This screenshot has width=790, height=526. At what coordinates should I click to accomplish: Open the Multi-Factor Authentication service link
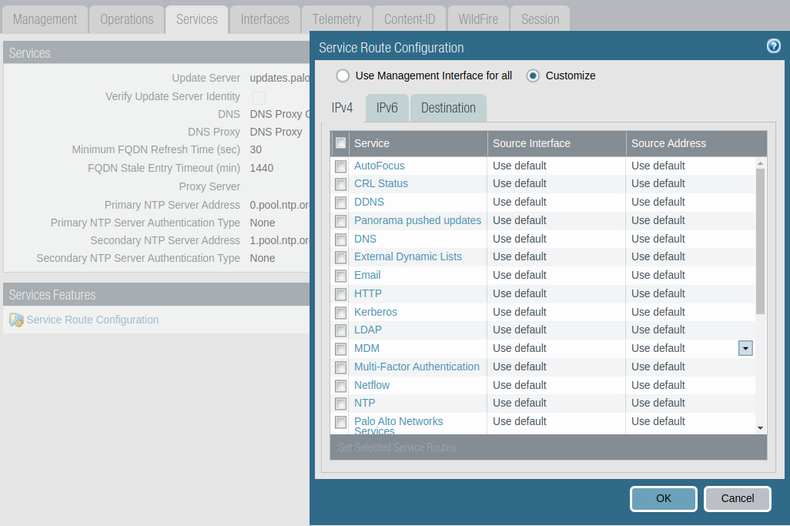(x=416, y=367)
